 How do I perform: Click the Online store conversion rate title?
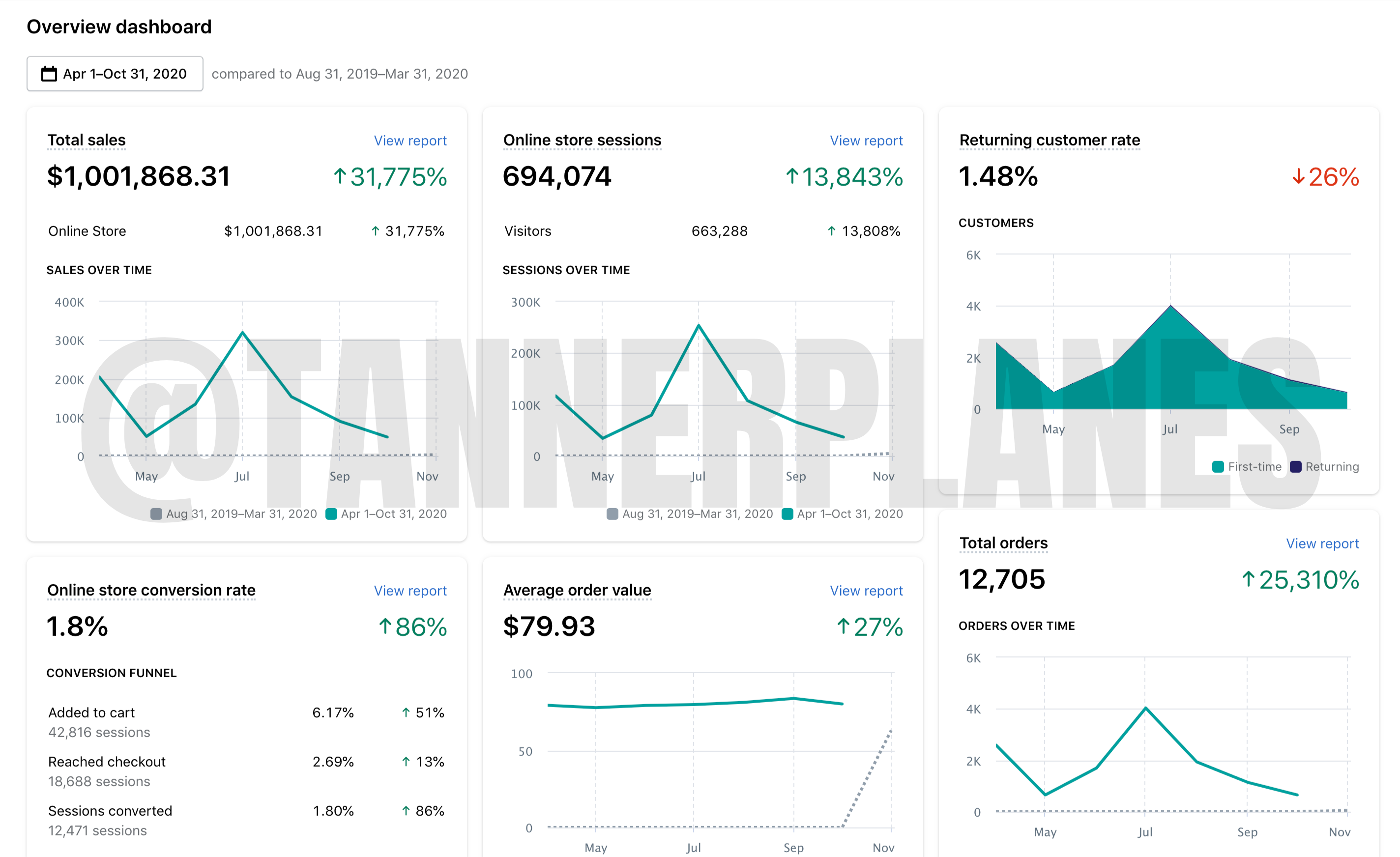pos(151,590)
